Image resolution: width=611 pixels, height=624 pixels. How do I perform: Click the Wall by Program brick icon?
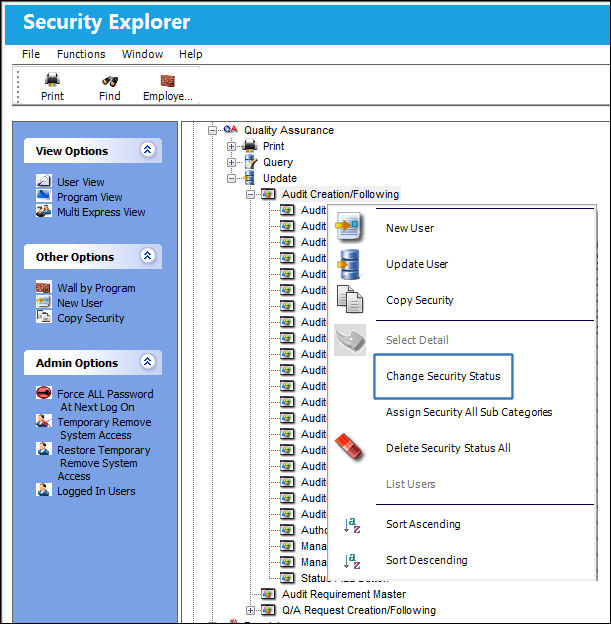click(43, 287)
